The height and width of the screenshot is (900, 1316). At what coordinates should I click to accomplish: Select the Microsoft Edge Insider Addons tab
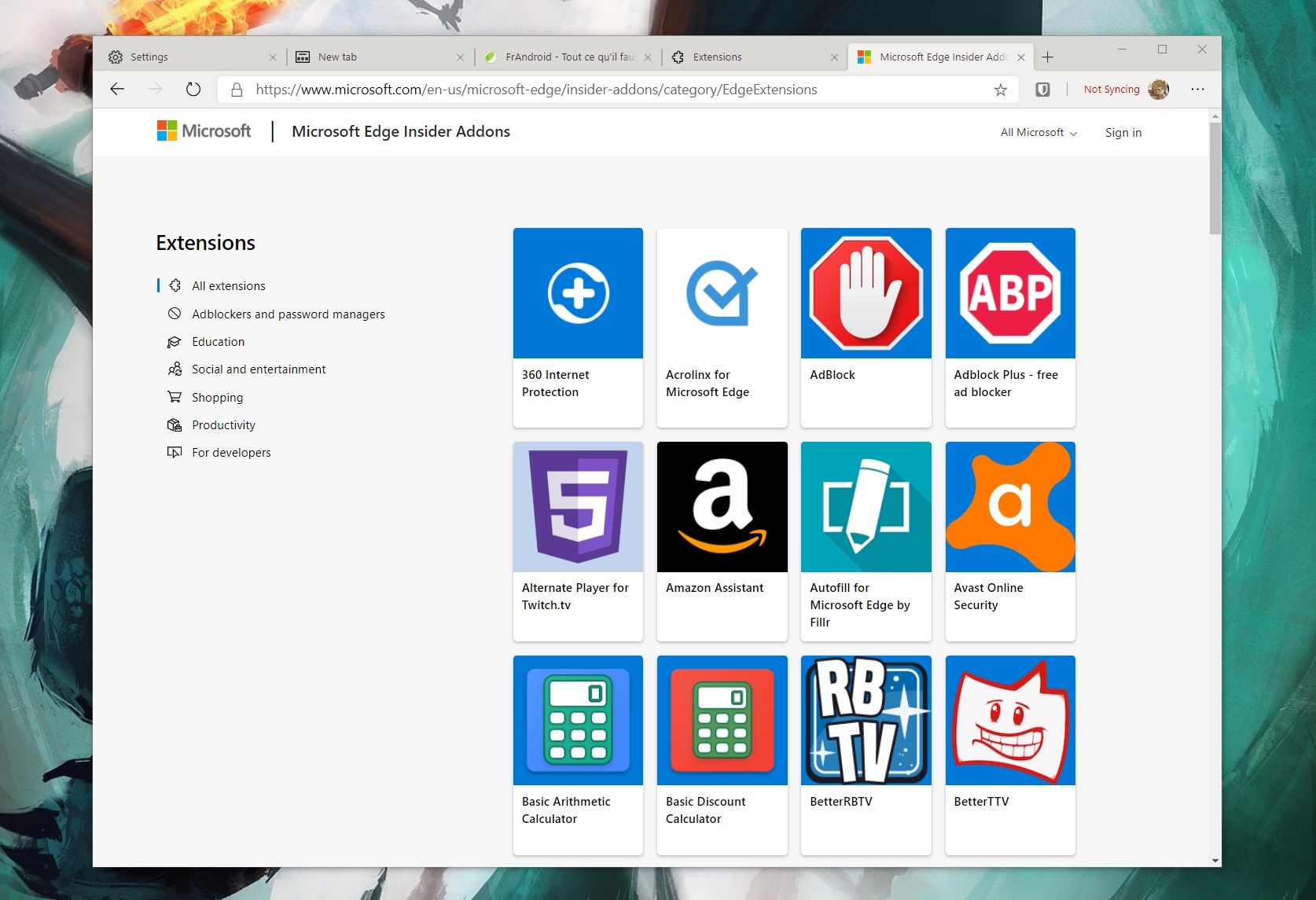coord(941,57)
